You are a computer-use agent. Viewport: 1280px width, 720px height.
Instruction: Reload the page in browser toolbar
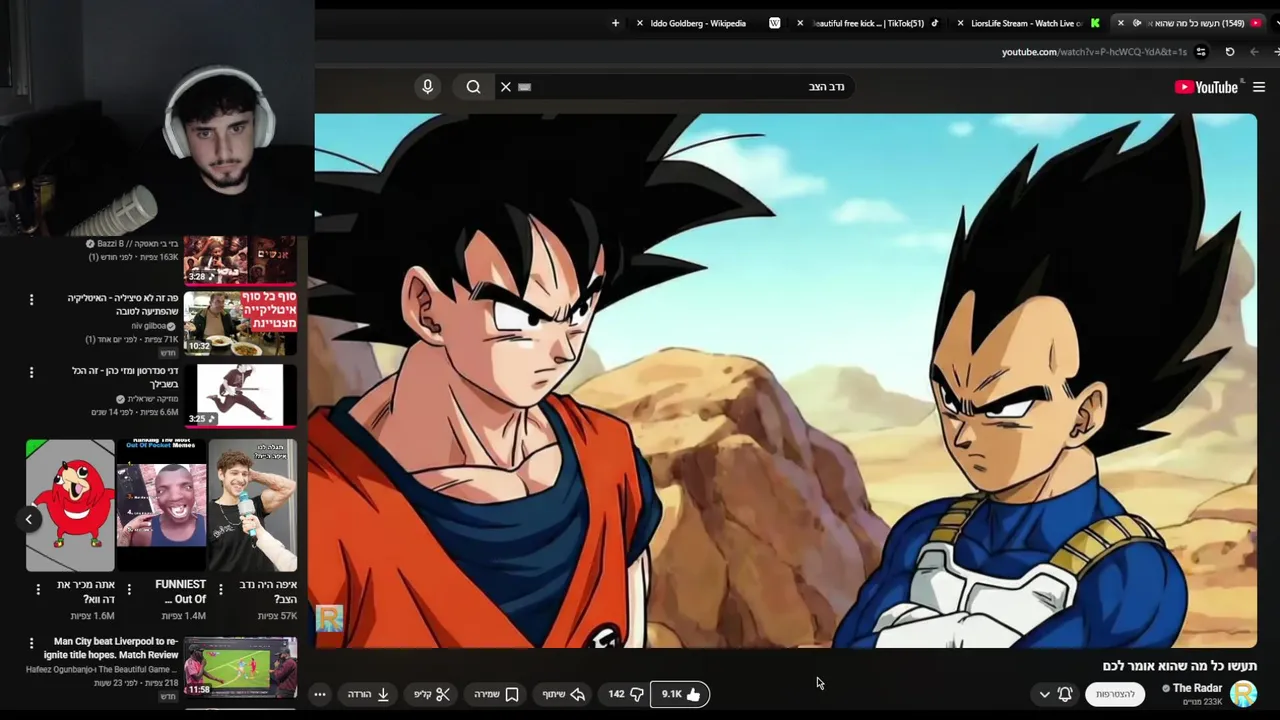click(1230, 52)
